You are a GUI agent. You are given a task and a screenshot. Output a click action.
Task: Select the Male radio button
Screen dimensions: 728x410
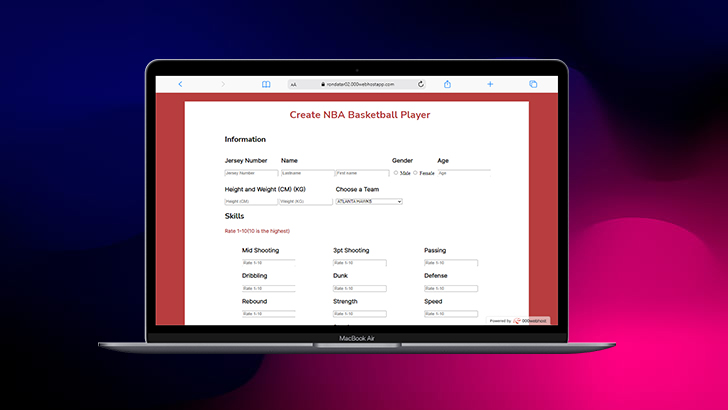click(396, 173)
